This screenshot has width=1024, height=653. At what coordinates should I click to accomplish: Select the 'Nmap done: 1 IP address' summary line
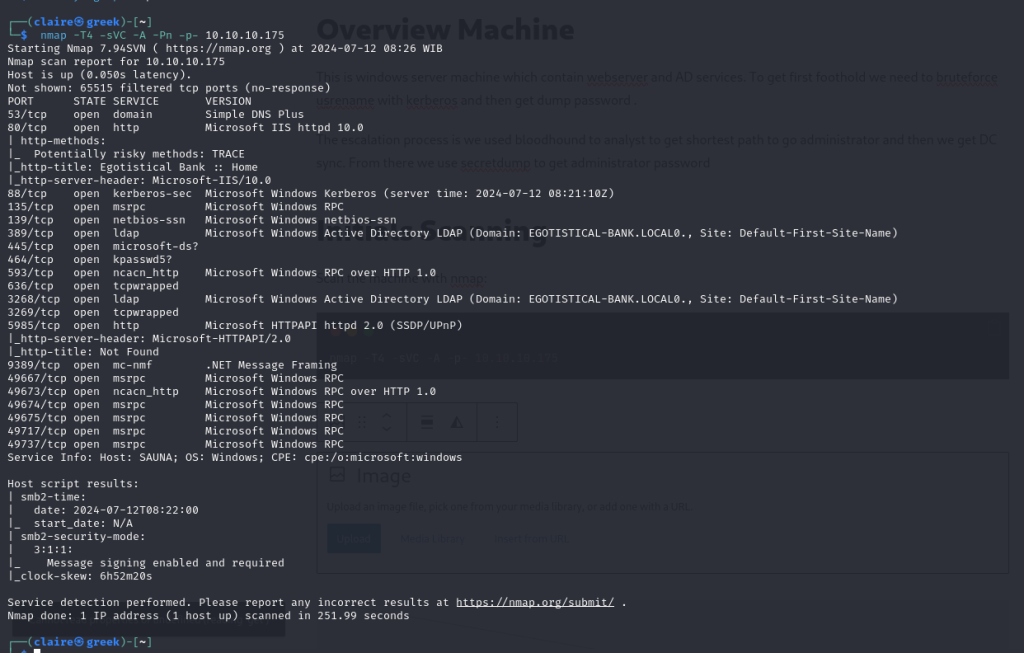tap(208, 615)
